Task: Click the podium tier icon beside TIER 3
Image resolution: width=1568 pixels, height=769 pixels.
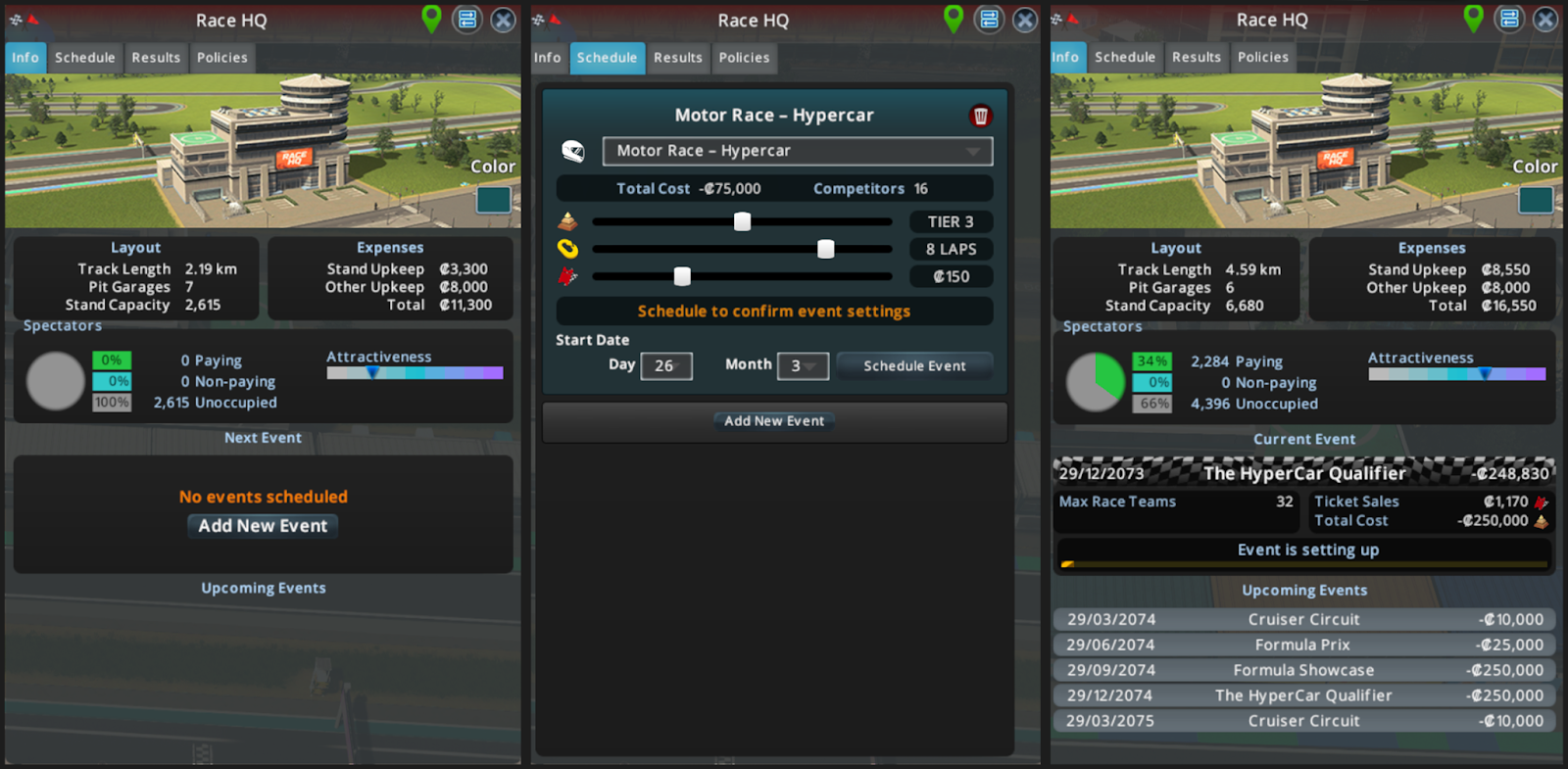Action: [x=568, y=221]
